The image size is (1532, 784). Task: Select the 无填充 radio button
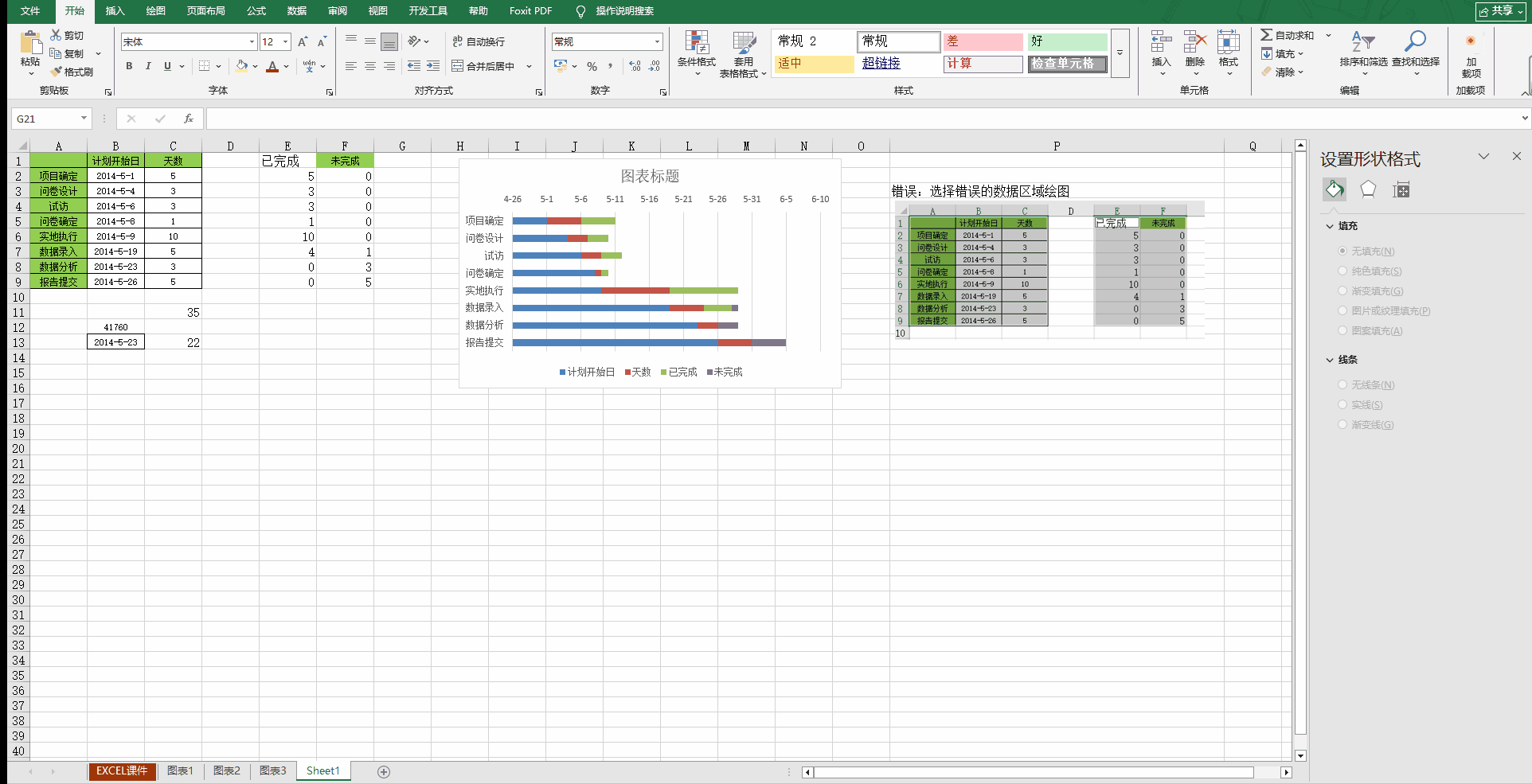(x=1342, y=251)
